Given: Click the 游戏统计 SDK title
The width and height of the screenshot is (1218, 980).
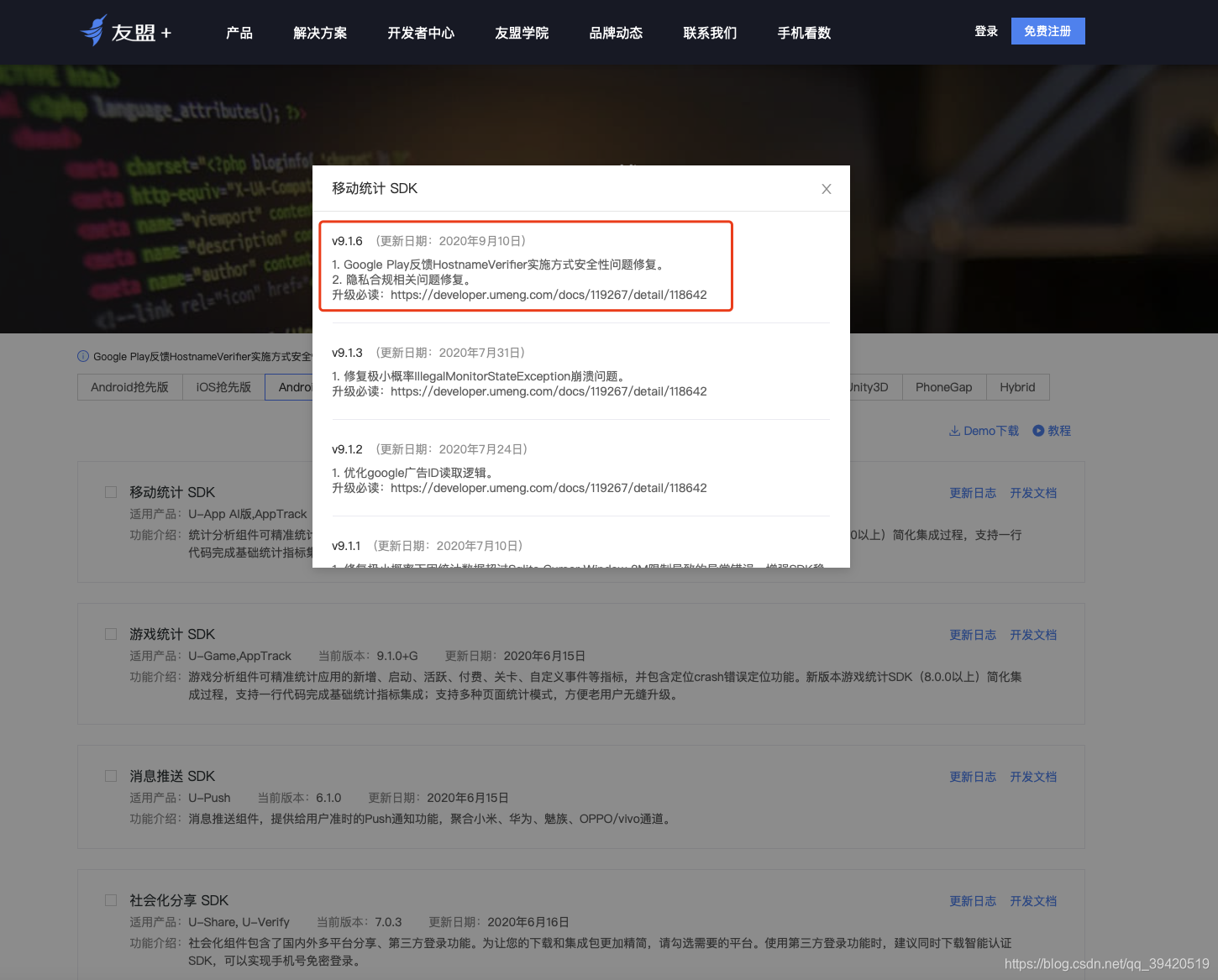Looking at the screenshot, I should point(172,634).
